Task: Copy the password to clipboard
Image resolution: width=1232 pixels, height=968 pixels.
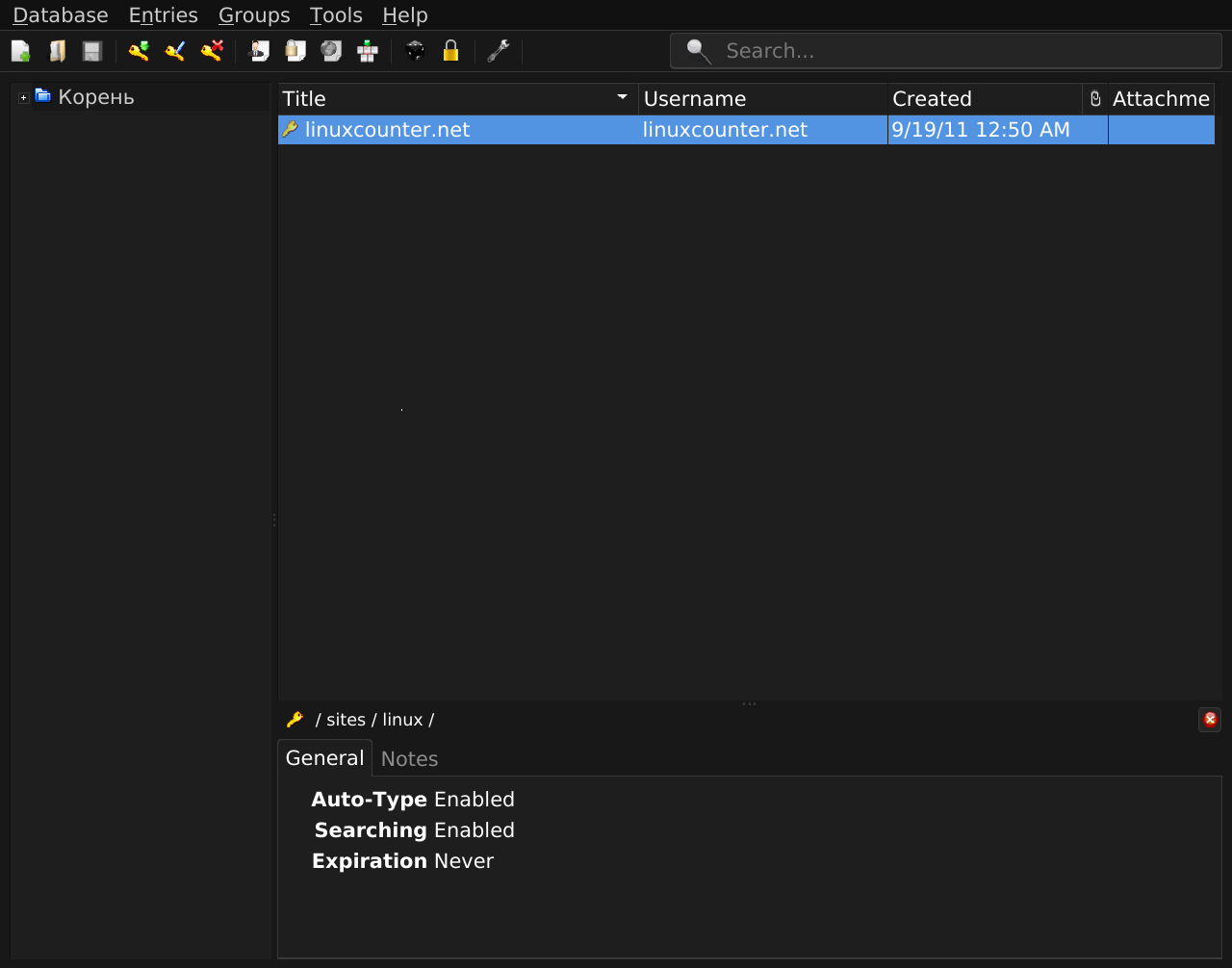Action: pyautogui.click(x=295, y=50)
